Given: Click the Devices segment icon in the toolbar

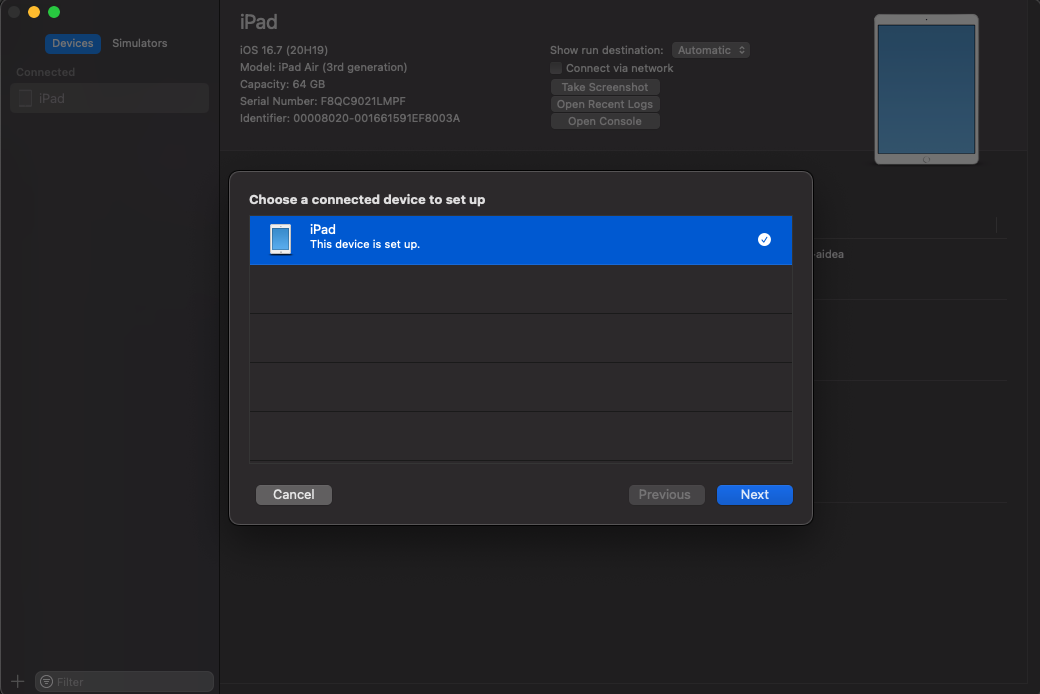Looking at the screenshot, I should point(72,43).
